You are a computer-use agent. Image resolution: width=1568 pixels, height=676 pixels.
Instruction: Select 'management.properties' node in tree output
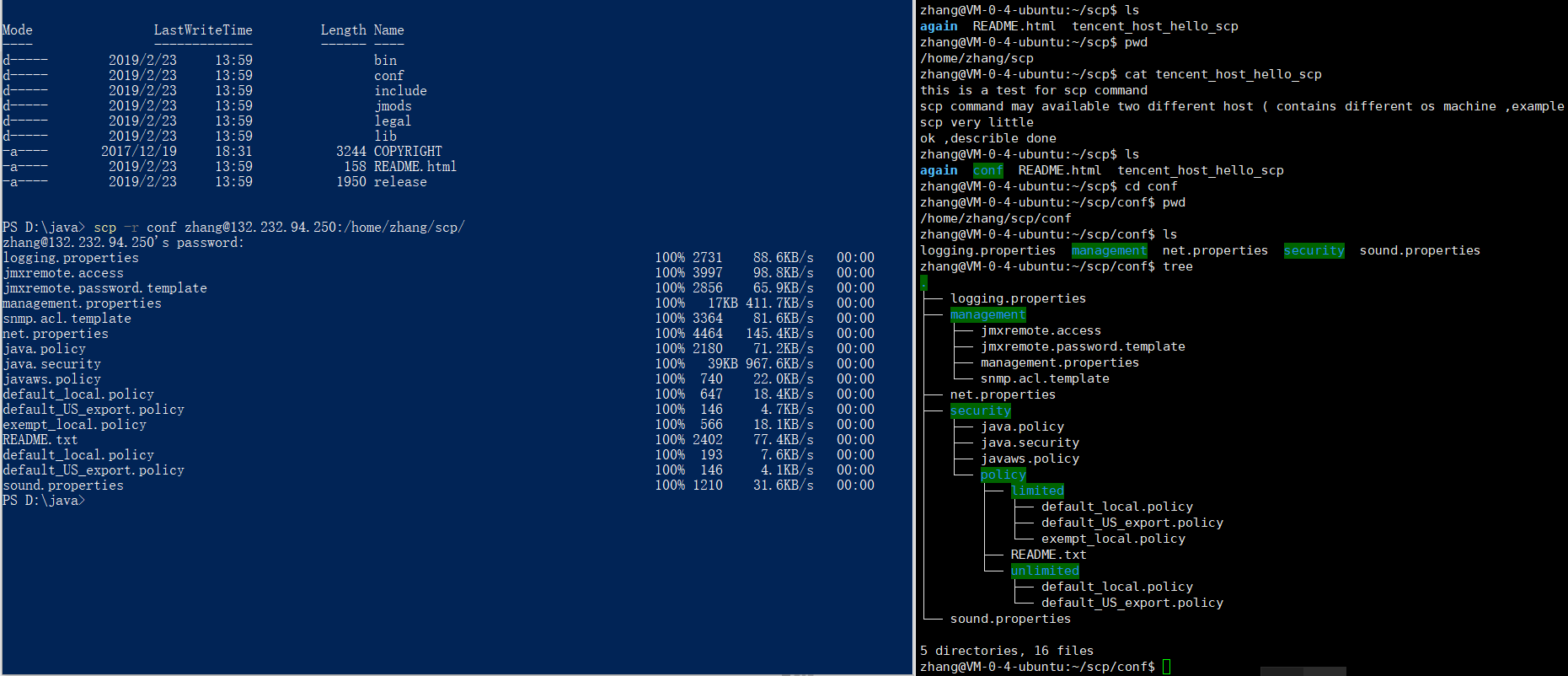click(x=1060, y=362)
